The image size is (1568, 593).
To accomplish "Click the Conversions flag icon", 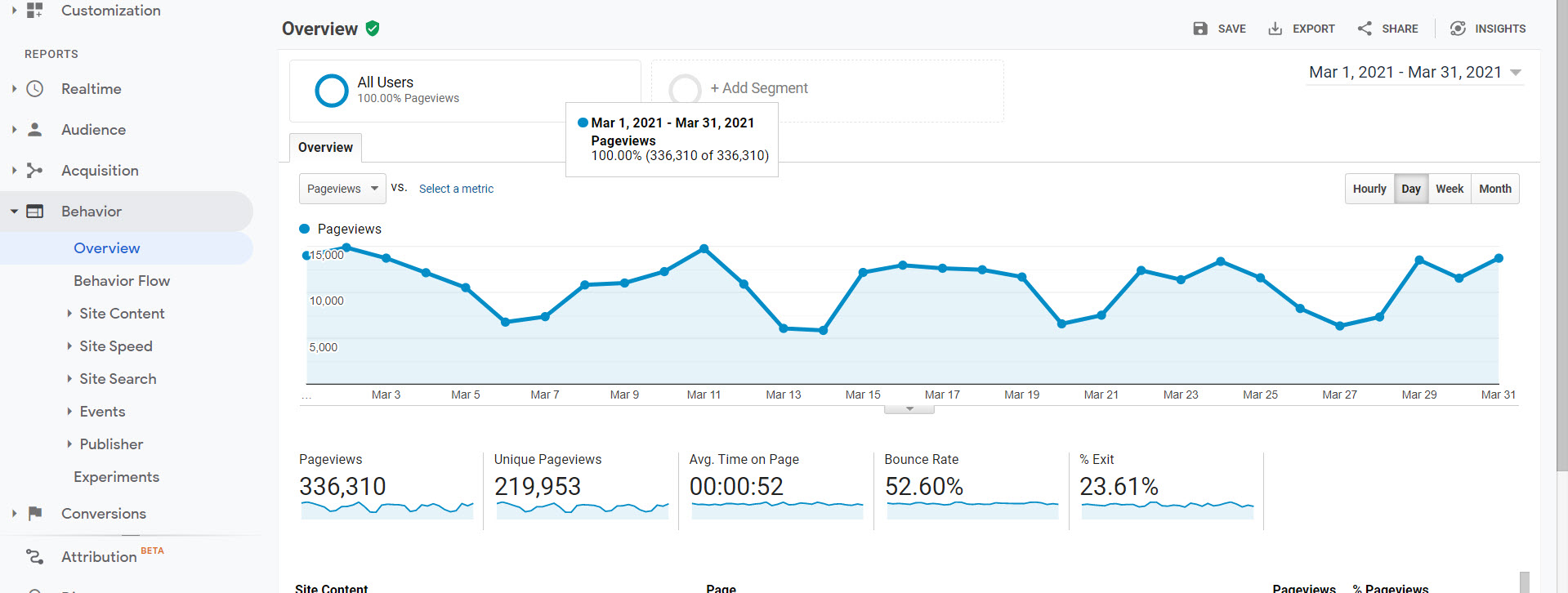I will point(34,514).
